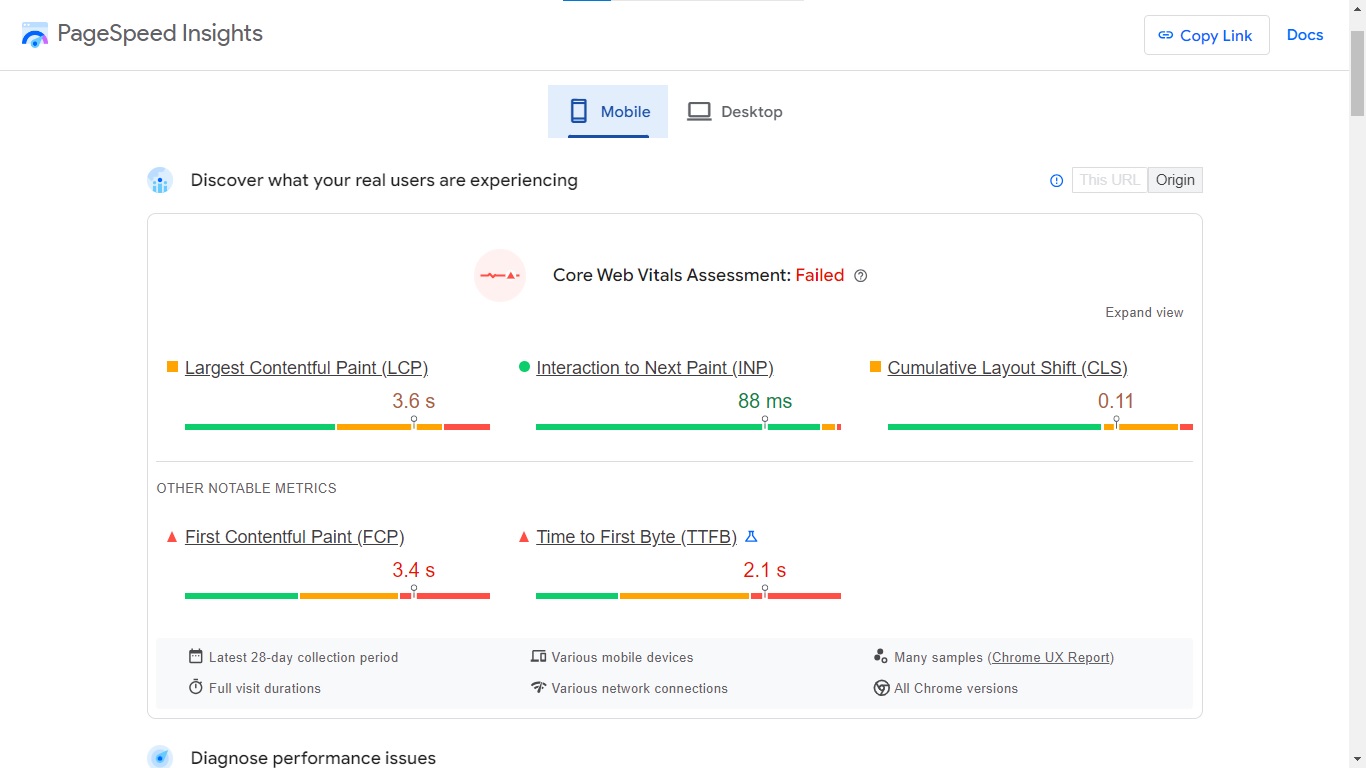1366x768 pixels.
Task: Click the samples icon near Many samples
Action: pos(881,656)
